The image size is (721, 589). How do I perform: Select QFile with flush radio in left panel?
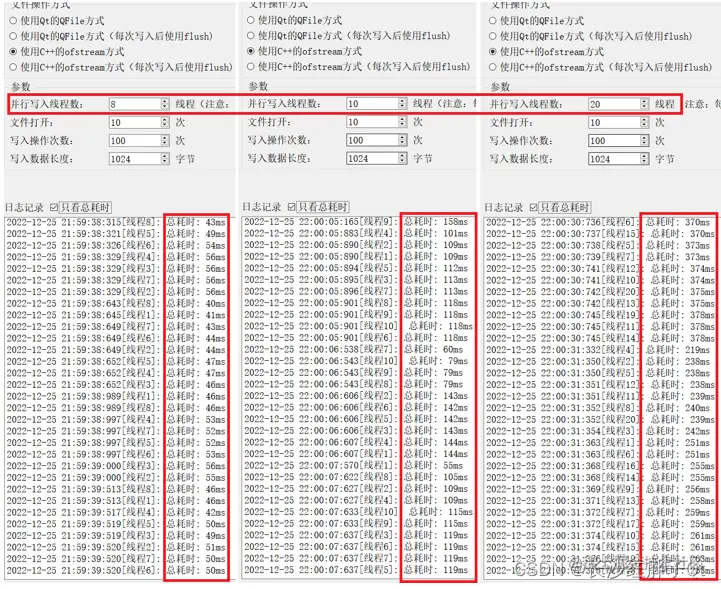click(13, 36)
